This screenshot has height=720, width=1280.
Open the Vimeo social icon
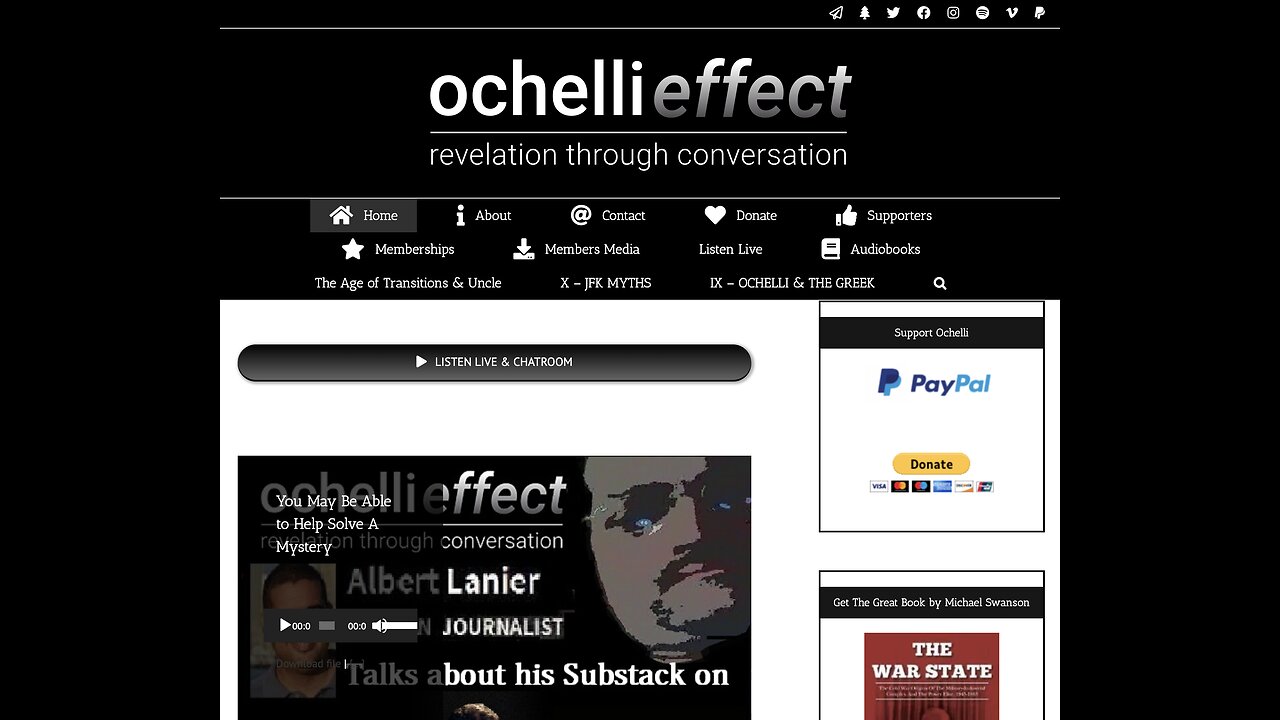[x=1012, y=13]
